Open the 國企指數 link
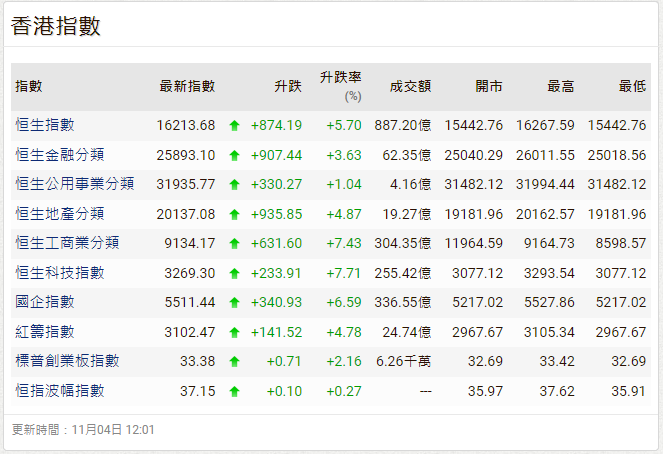 45,302
